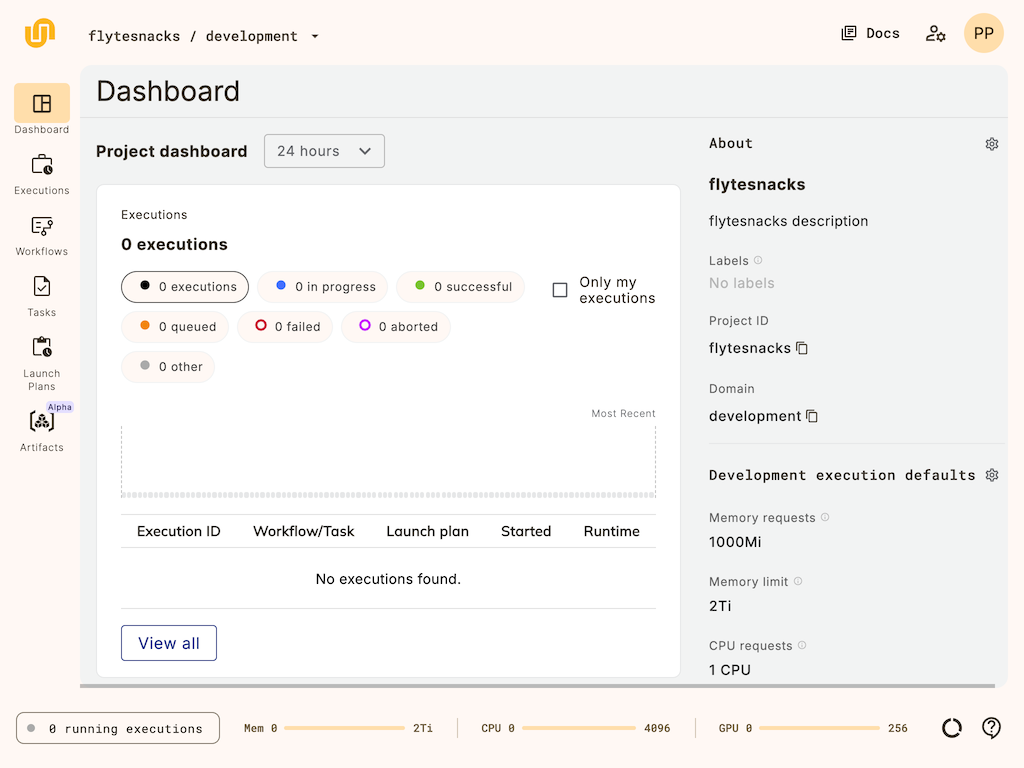The height and width of the screenshot is (768, 1024).
Task: Click the View all button
Action: point(169,643)
